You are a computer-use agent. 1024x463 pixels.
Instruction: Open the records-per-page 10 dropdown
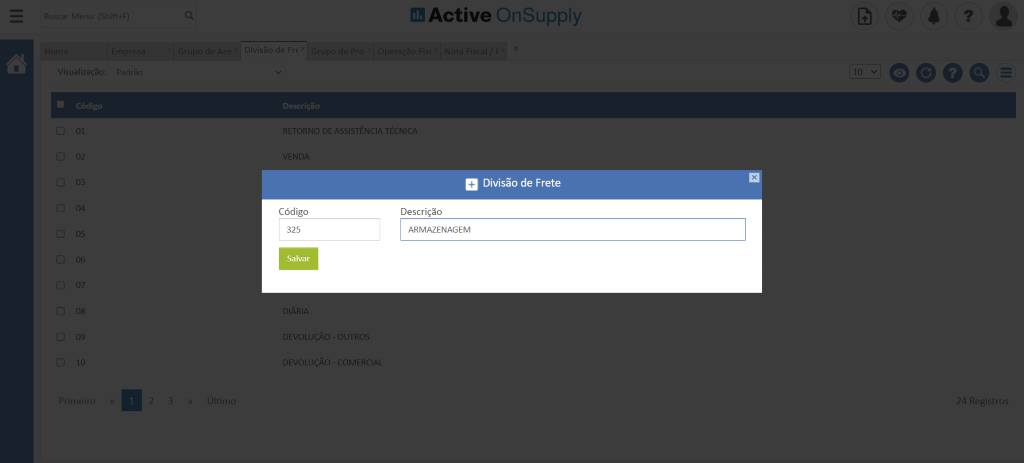pos(865,72)
